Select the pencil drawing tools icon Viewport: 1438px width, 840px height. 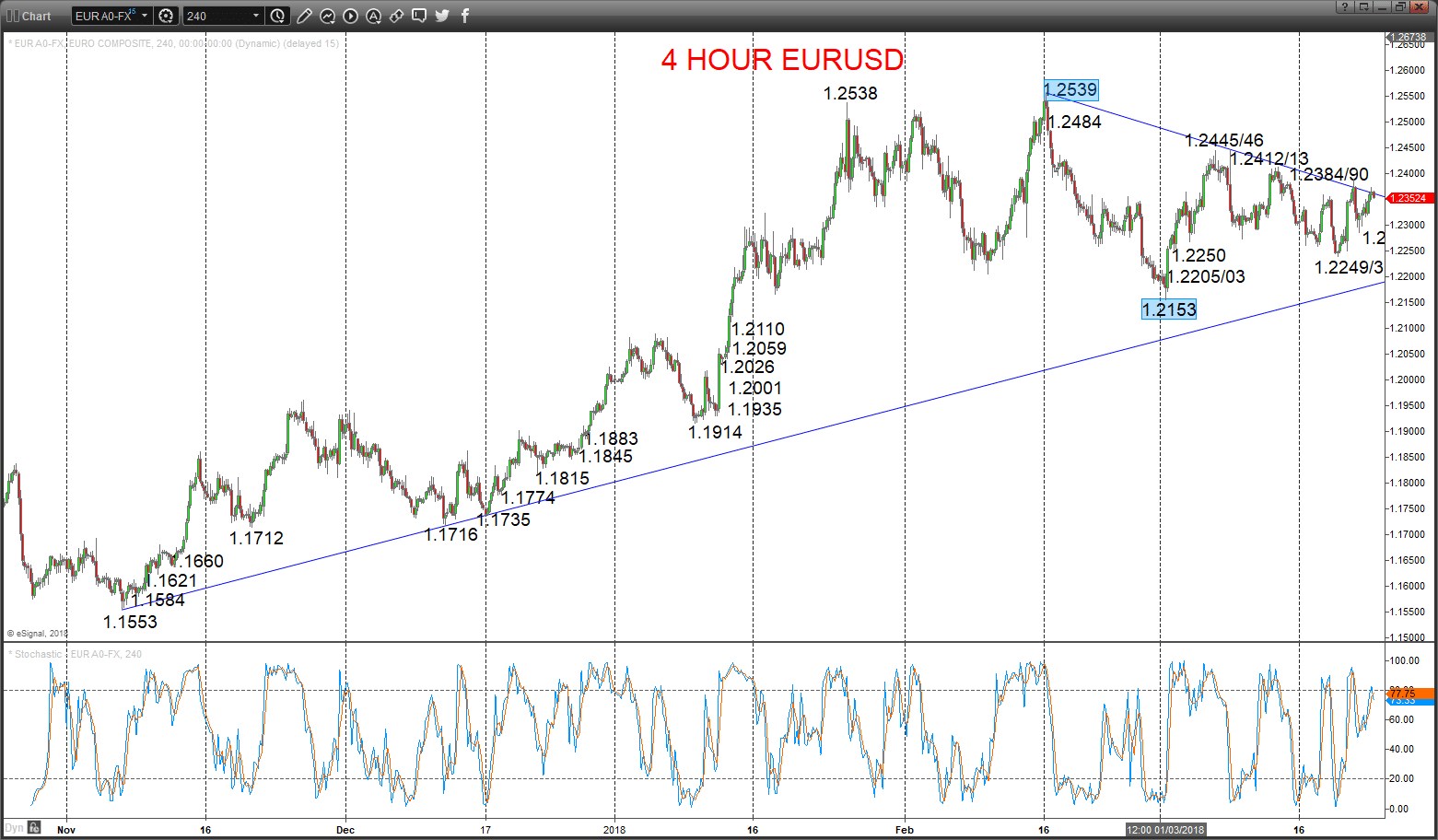(x=304, y=16)
